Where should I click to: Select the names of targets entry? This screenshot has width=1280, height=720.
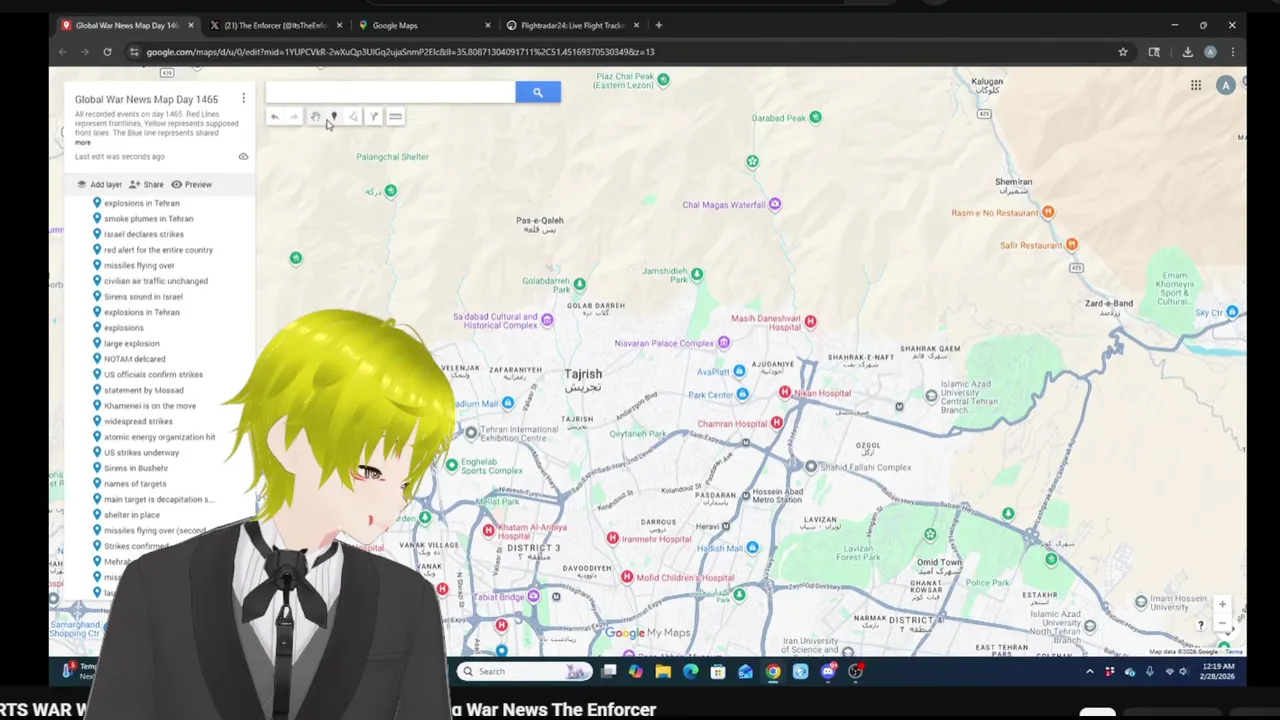click(x=135, y=484)
